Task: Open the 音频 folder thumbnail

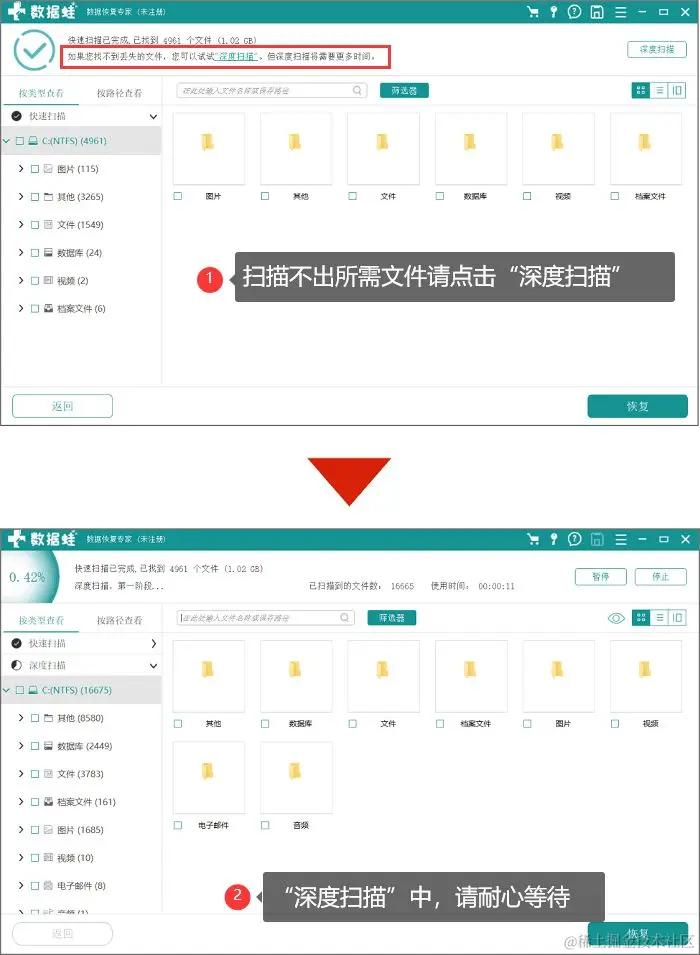Action: pos(296,777)
